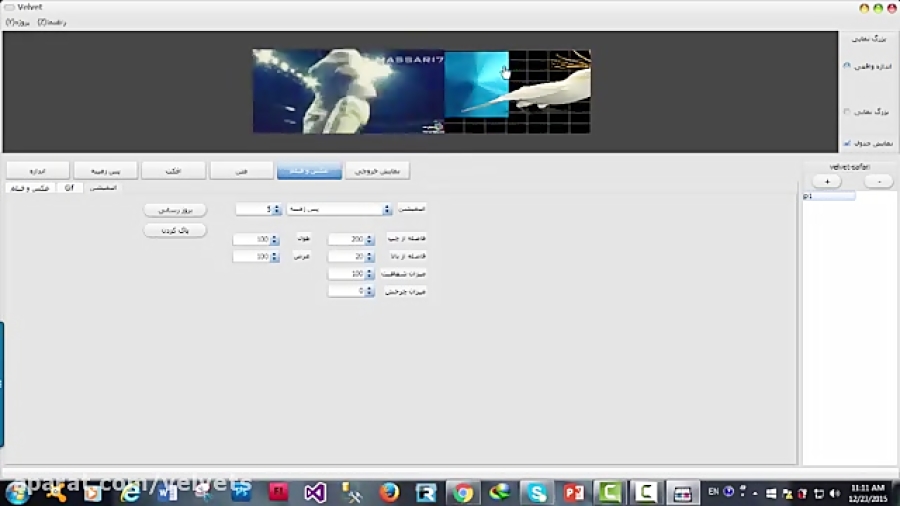The height and width of the screenshot is (506, 900).
Task: Click the plus button in velvet safari panel
Action: (x=826, y=182)
